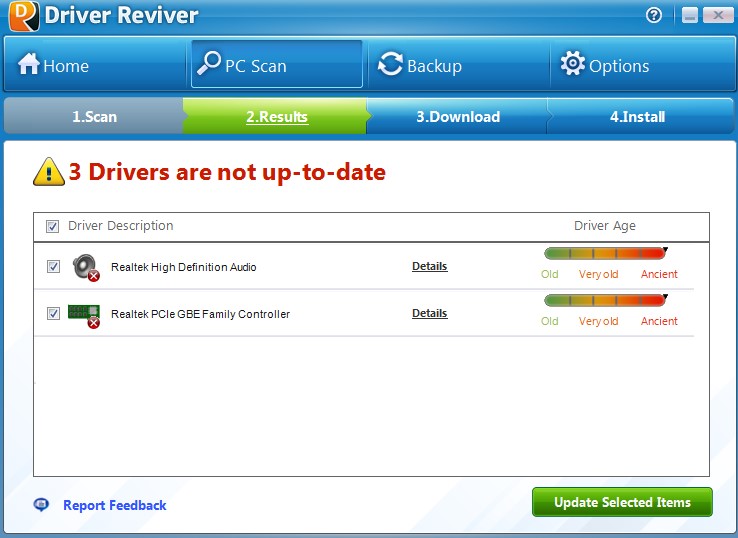738x538 pixels.
Task: Open Details for Realtek PCIe GBE Controller
Action: click(429, 313)
